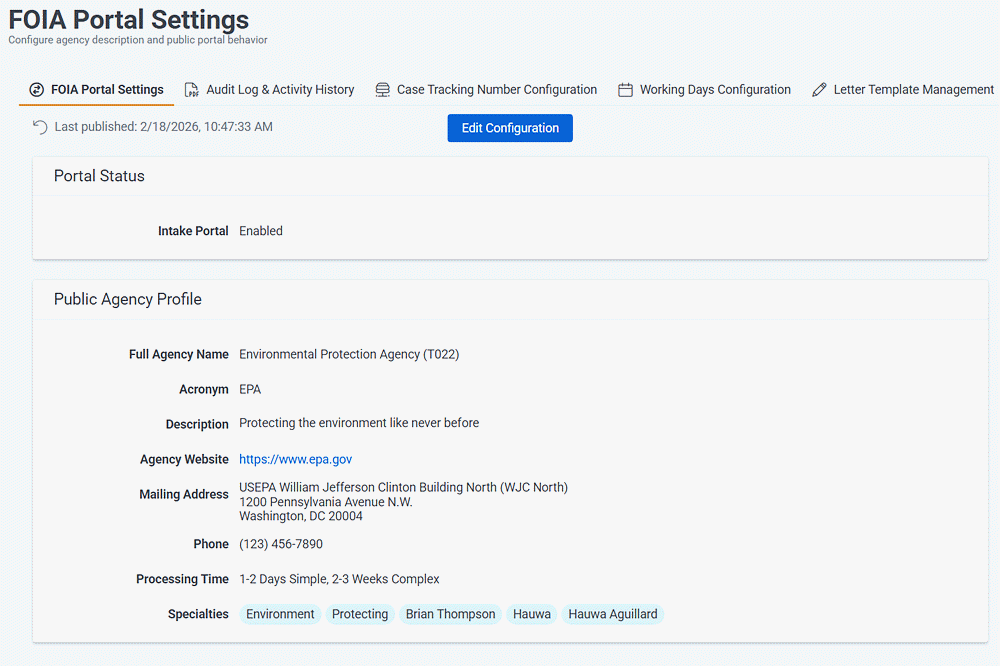Click the Brian Thompson specialty tag
Viewport: 1000px width, 666px height.
[x=451, y=613]
